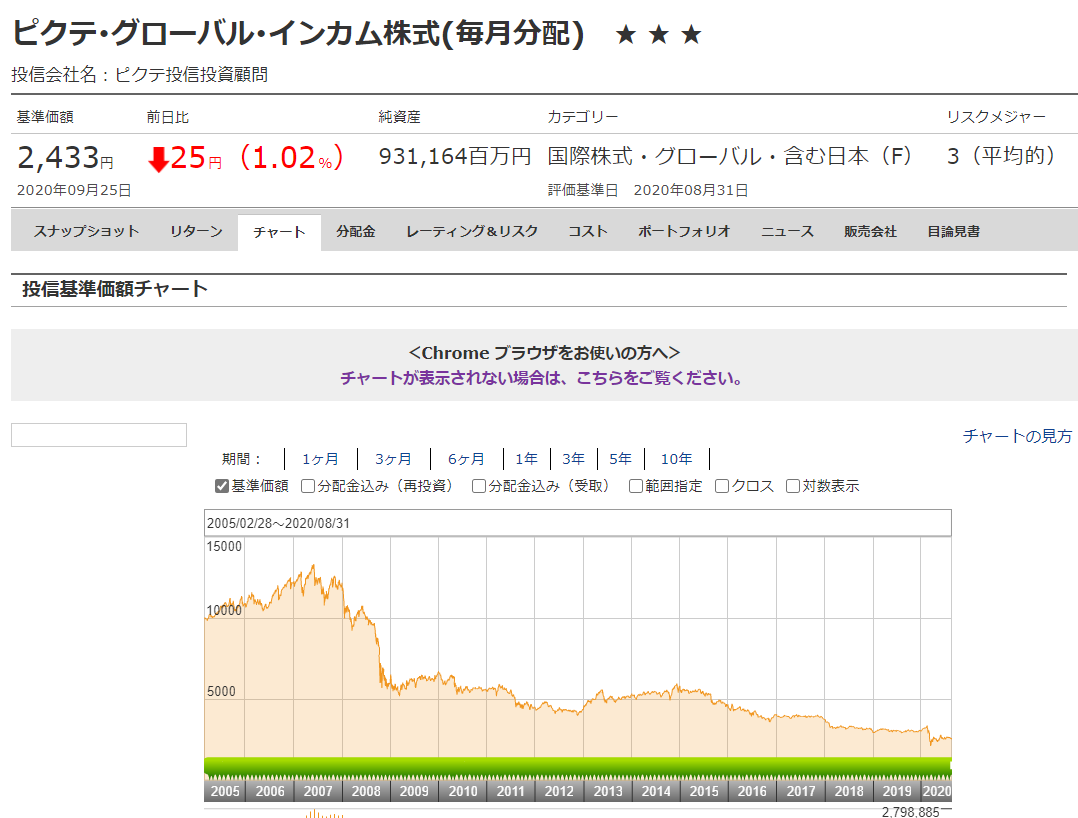This screenshot has height=818, width=1078.
Task: Set chart period to 5年
Action: 620,458
